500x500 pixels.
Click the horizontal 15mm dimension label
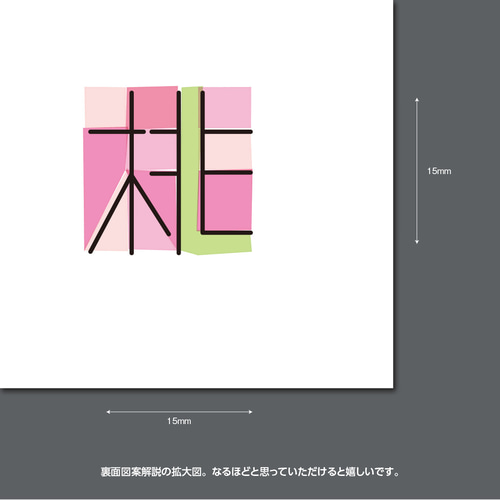[179, 421]
